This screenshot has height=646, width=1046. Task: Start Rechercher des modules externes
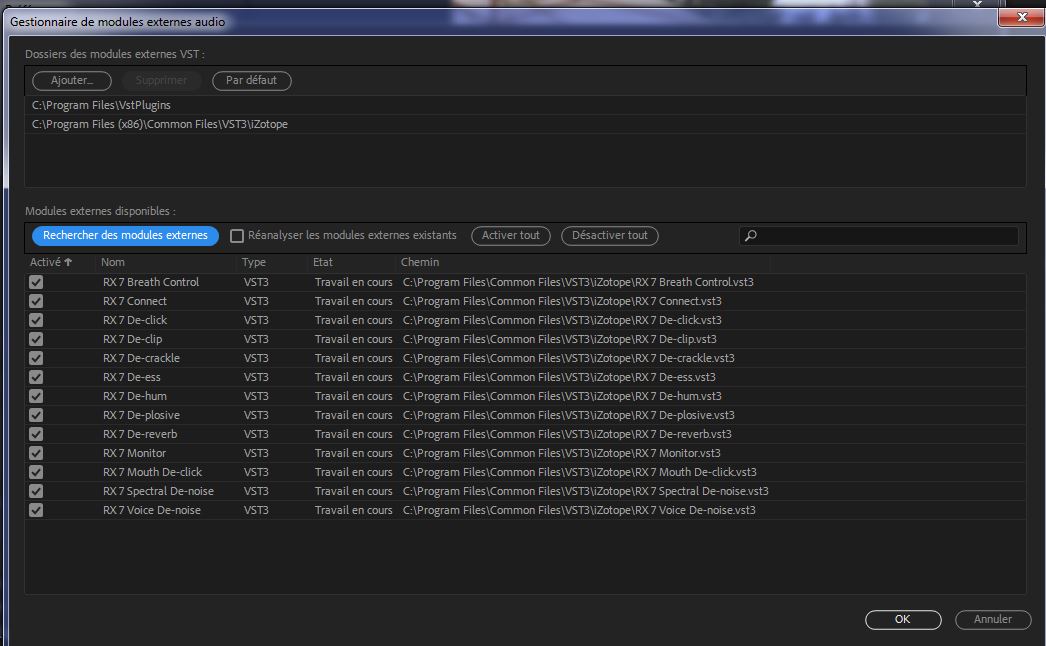point(125,236)
